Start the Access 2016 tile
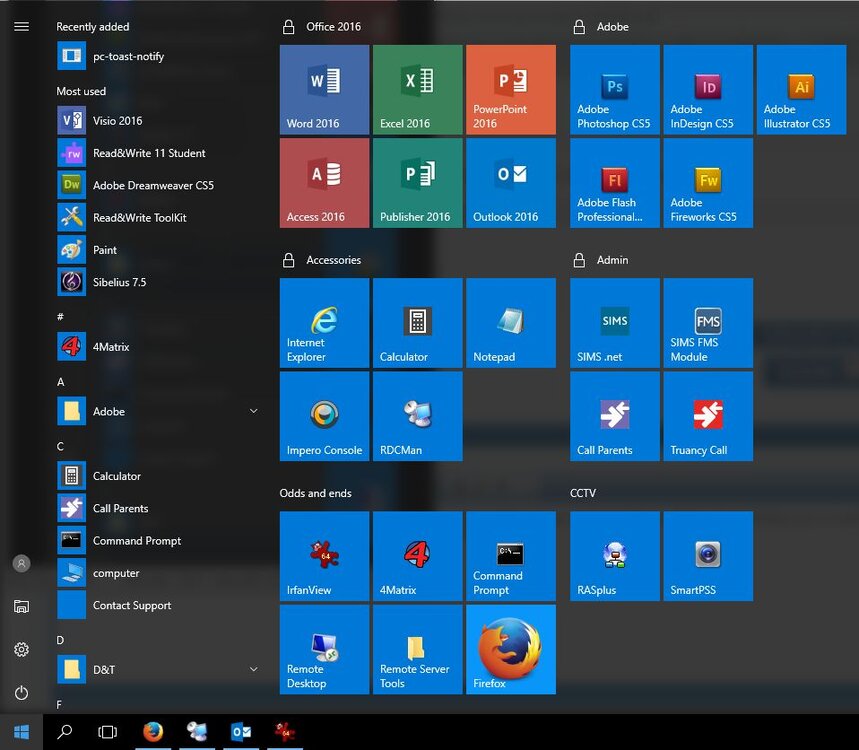859x750 pixels. coord(324,183)
